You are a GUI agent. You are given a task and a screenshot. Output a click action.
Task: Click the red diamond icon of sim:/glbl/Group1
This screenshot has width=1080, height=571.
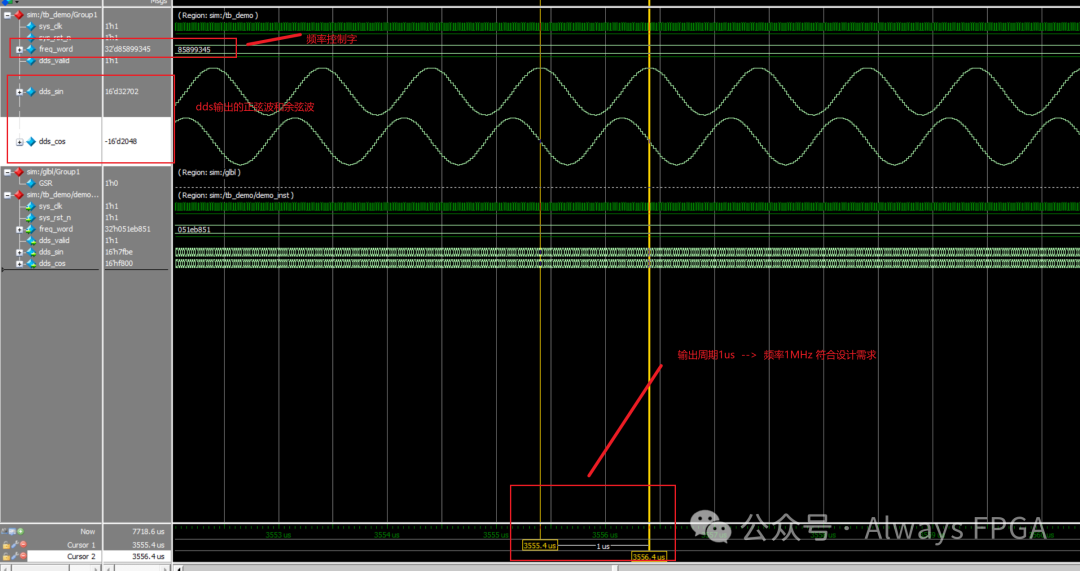coord(19,172)
